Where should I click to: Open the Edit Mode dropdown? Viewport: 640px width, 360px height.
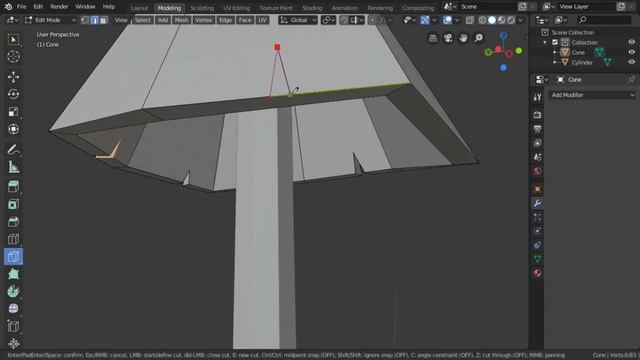50,20
